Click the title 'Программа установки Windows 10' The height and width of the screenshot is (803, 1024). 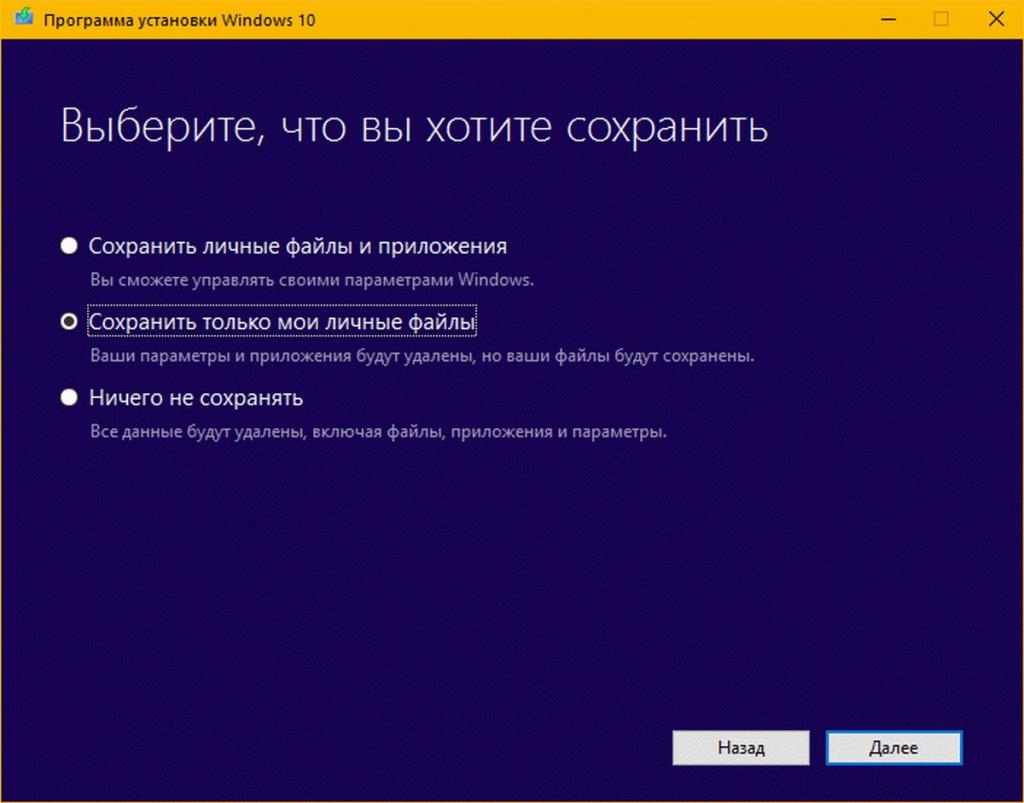coord(180,20)
